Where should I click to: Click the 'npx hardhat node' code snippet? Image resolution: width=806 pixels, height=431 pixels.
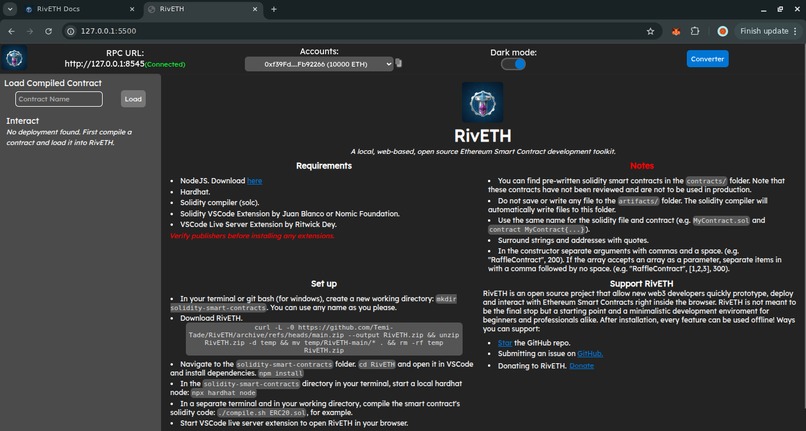coord(224,392)
